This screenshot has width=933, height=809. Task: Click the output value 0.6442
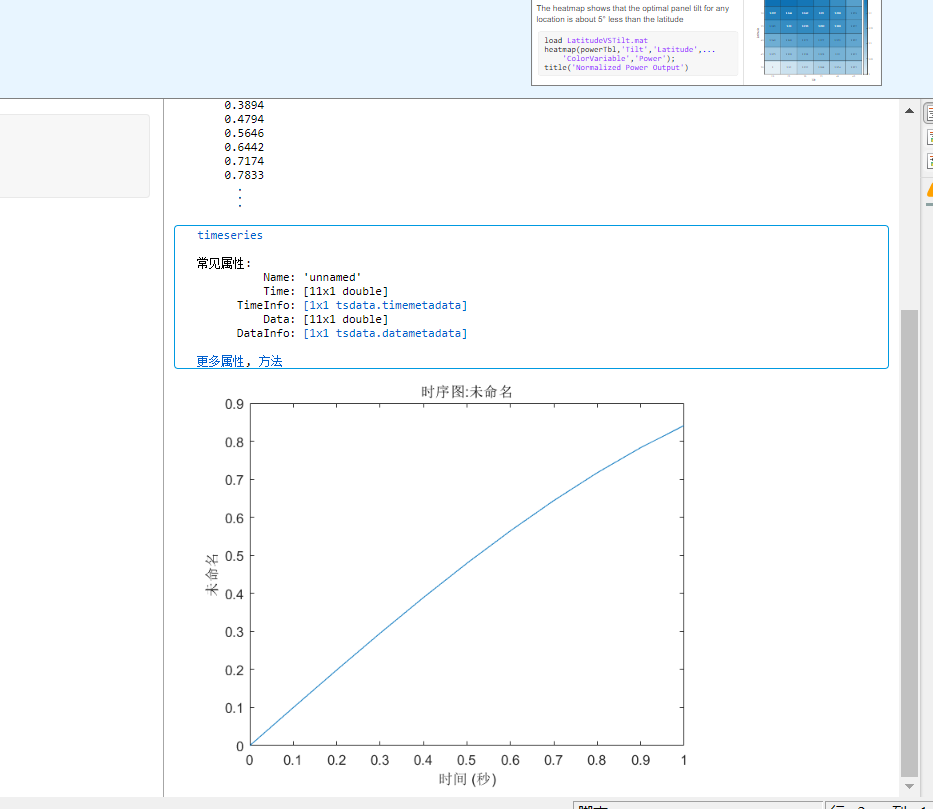click(244, 147)
